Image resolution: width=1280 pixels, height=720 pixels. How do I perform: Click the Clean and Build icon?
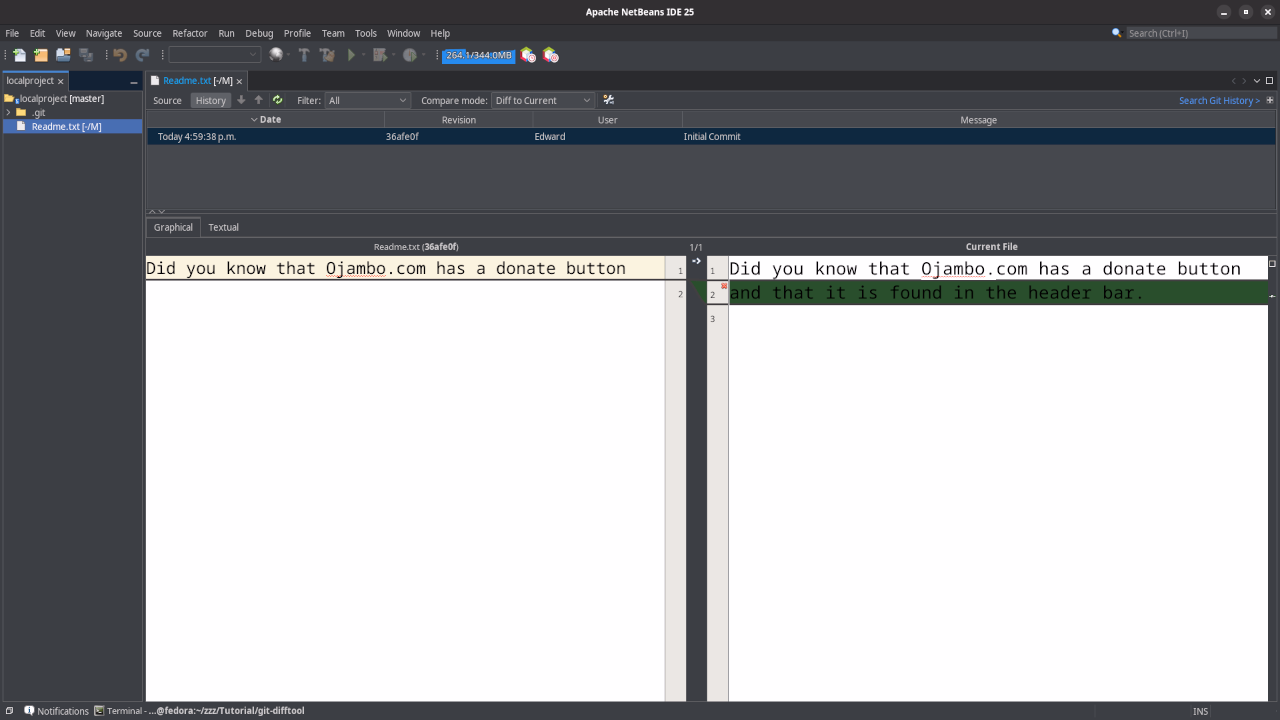click(x=327, y=55)
